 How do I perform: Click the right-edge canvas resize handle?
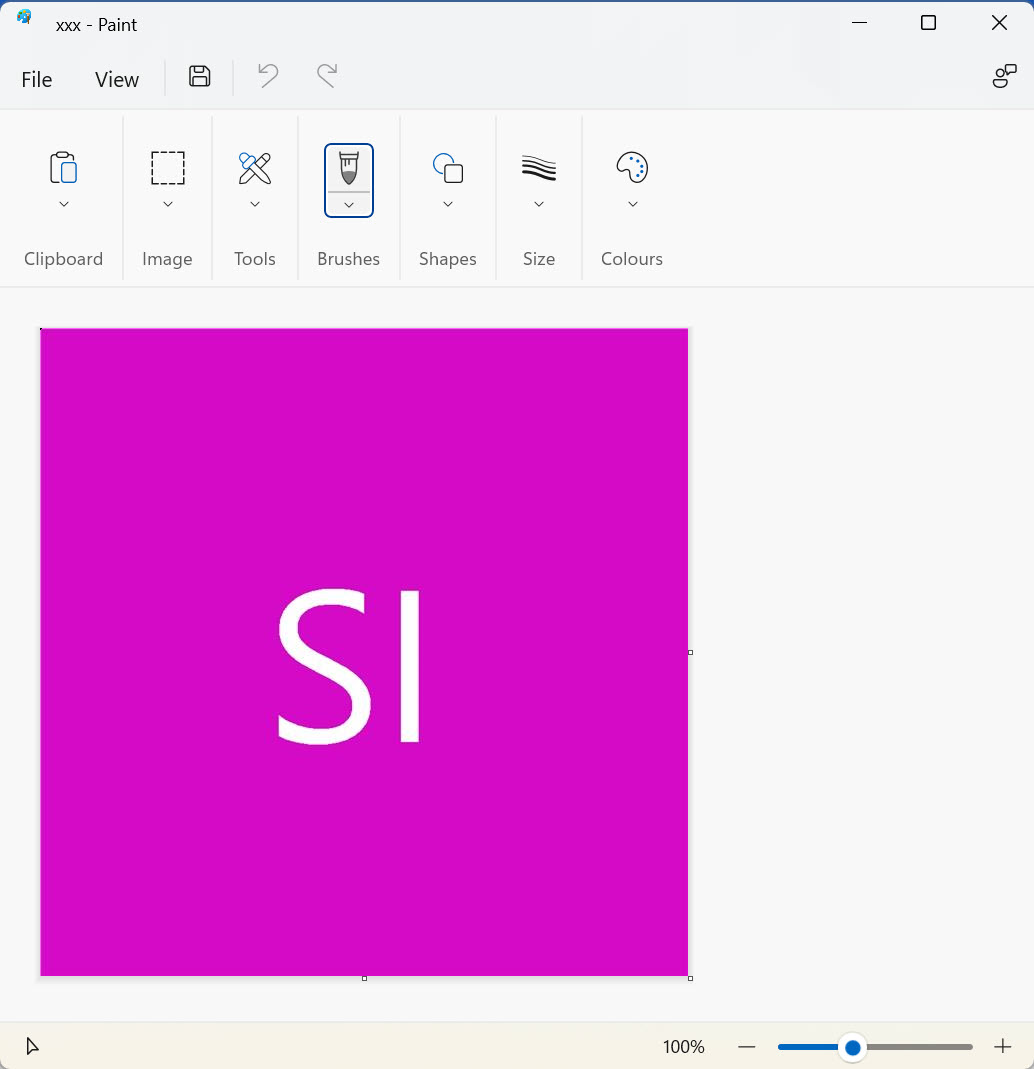[x=690, y=652]
